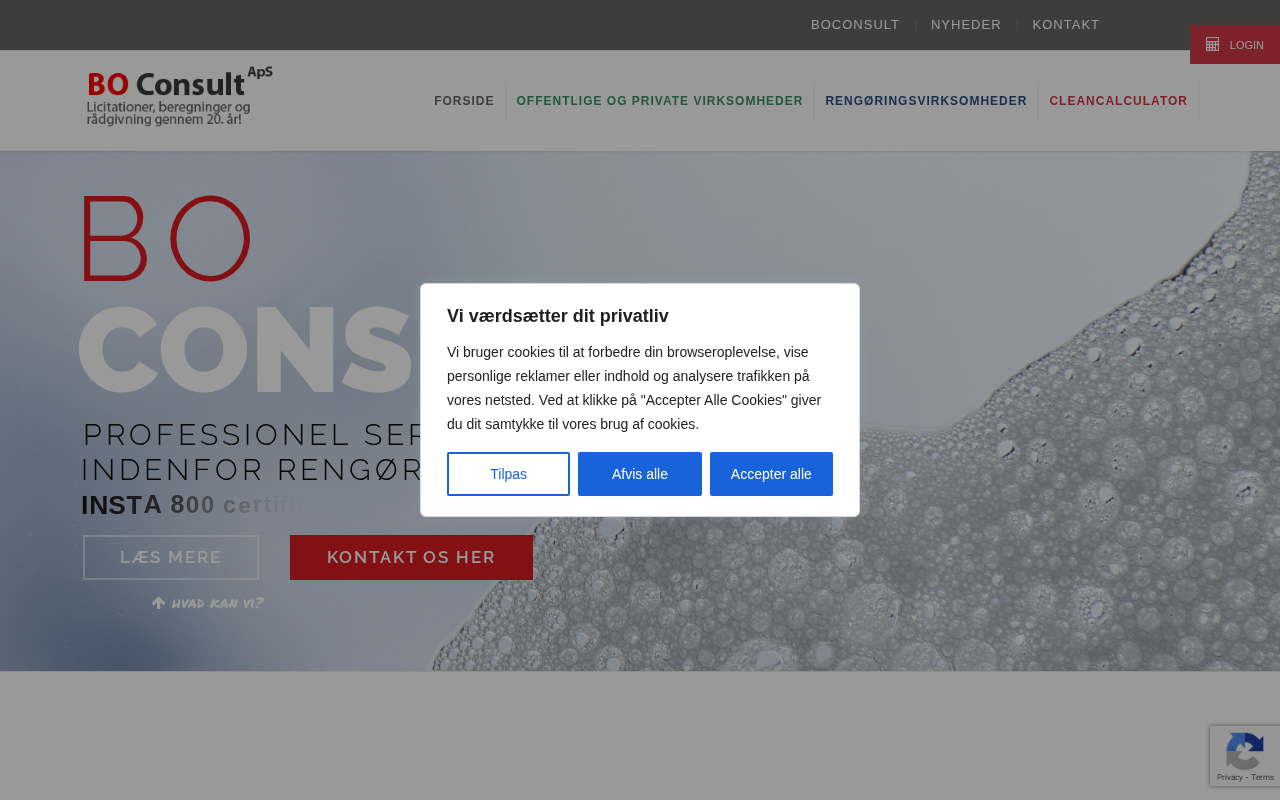The width and height of the screenshot is (1280, 800).
Task: Click the Login button
Action: (1235, 45)
